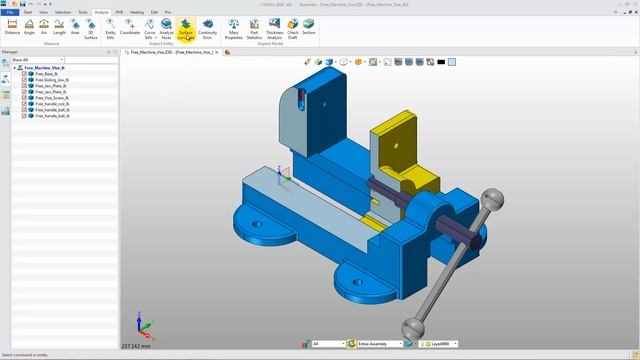
Task: Select the Area measure tool
Action: pos(75,27)
